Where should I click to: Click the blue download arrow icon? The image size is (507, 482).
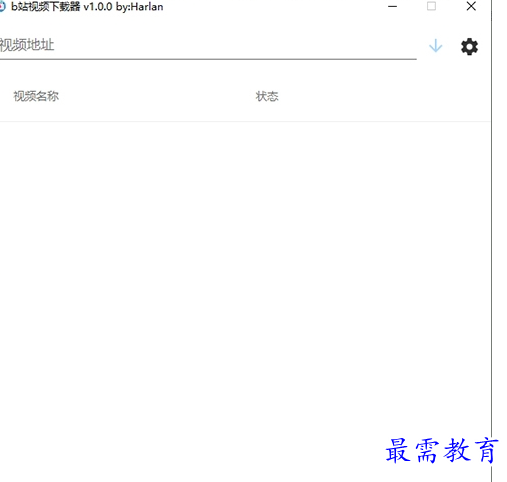point(435,46)
